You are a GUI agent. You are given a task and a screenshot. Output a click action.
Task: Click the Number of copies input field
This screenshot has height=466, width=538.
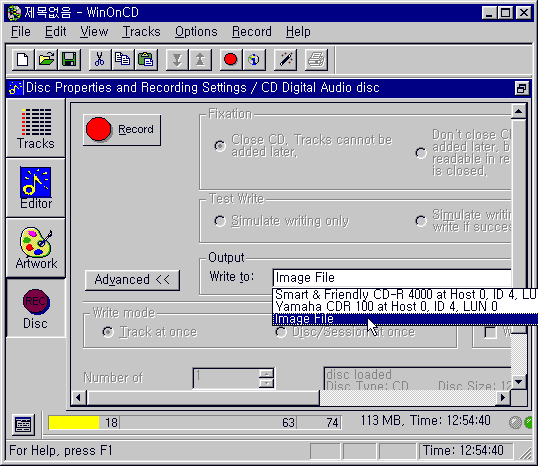point(226,378)
